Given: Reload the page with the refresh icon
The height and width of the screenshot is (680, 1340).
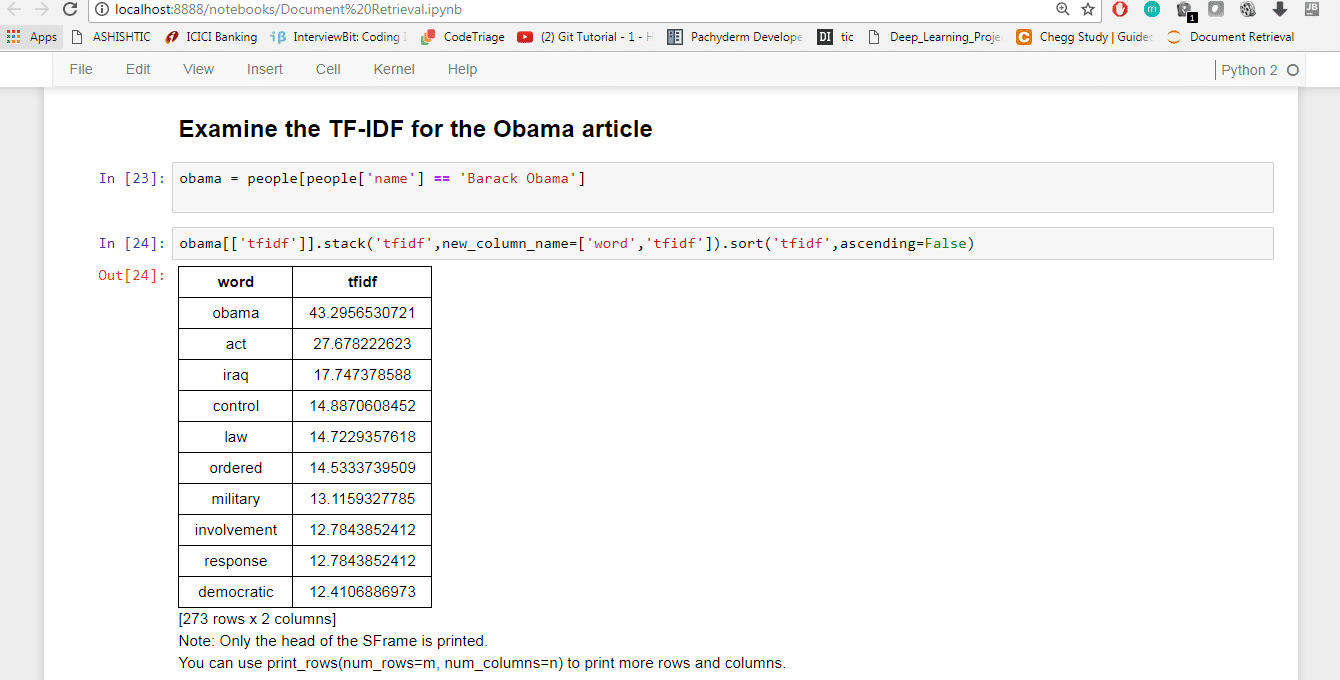Looking at the screenshot, I should [x=70, y=9].
